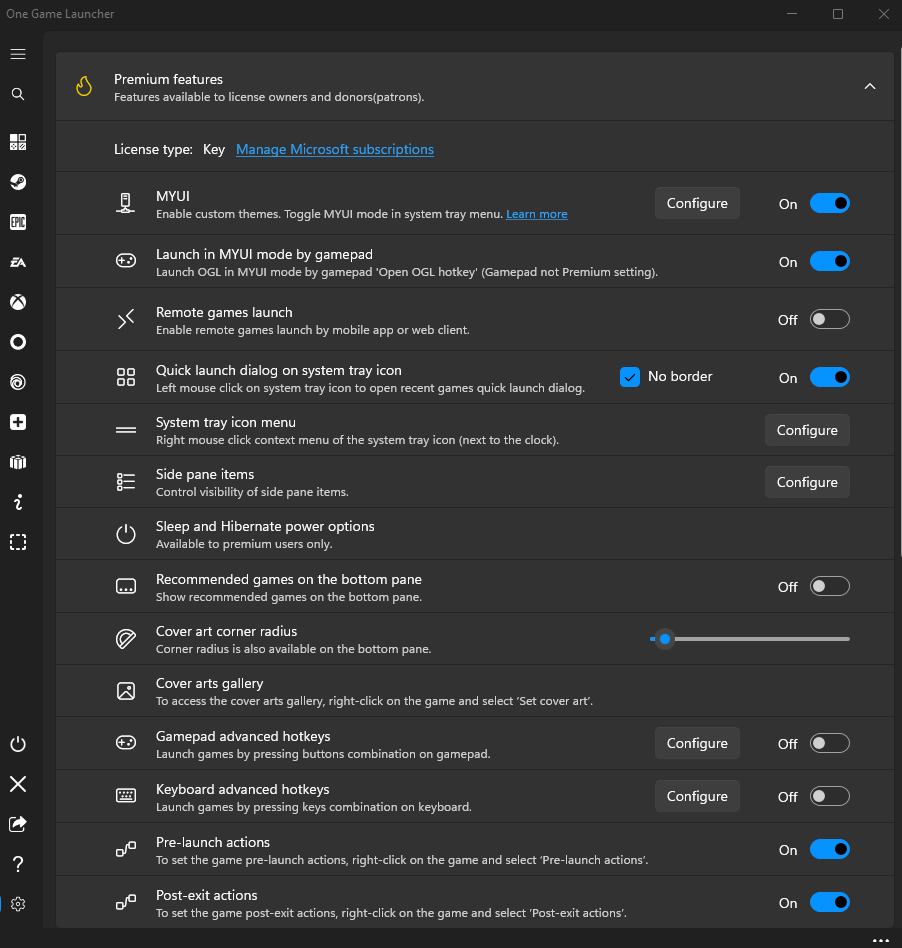This screenshot has width=902, height=948.
Task: Click the MYUI row icon
Action: click(126, 203)
